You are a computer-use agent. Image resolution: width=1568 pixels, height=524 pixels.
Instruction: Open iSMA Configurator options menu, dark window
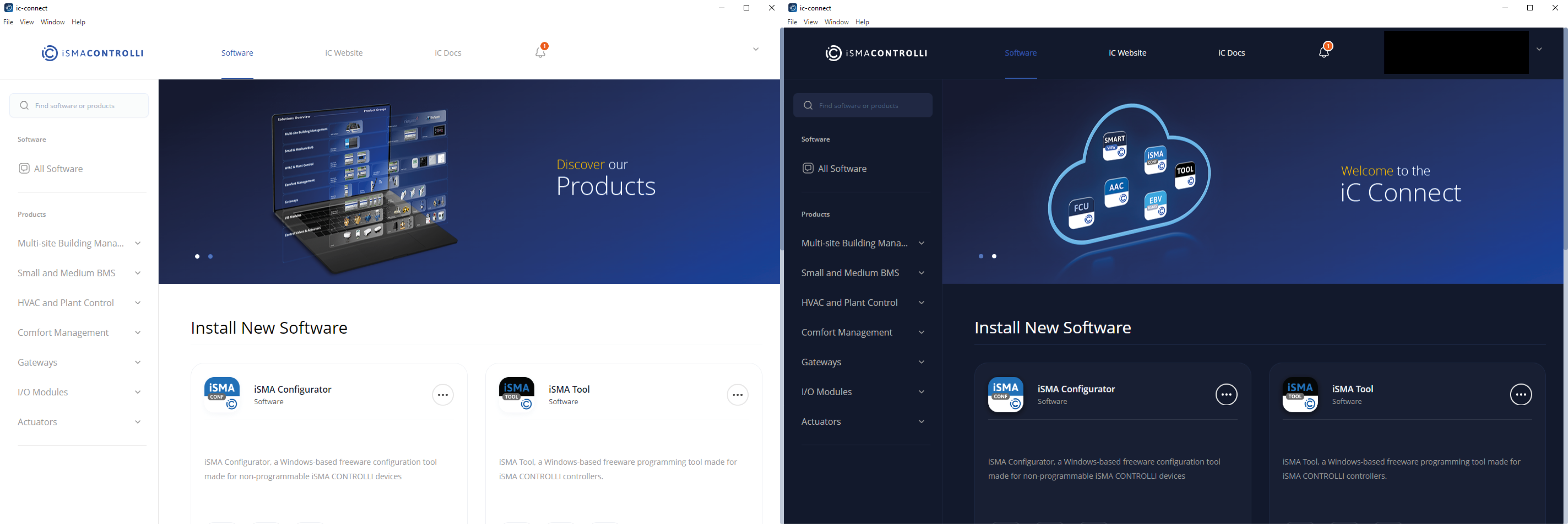[x=1226, y=395]
